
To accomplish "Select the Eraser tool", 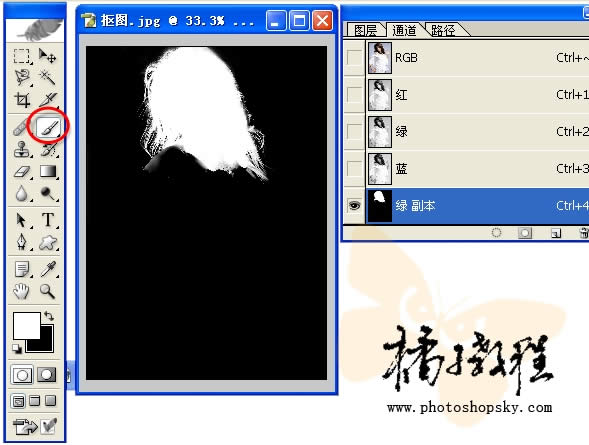I will point(21,172).
